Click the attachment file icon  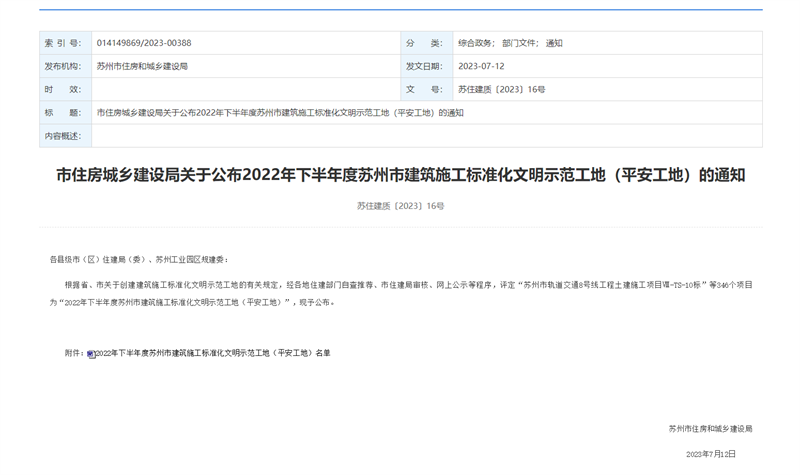click(91, 354)
